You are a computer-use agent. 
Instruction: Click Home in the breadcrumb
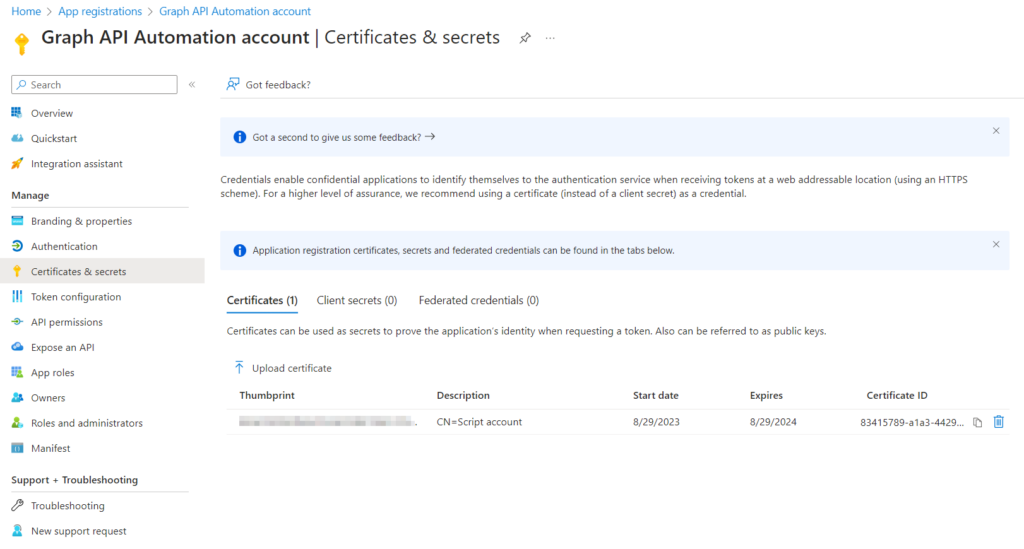pyautogui.click(x=26, y=11)
